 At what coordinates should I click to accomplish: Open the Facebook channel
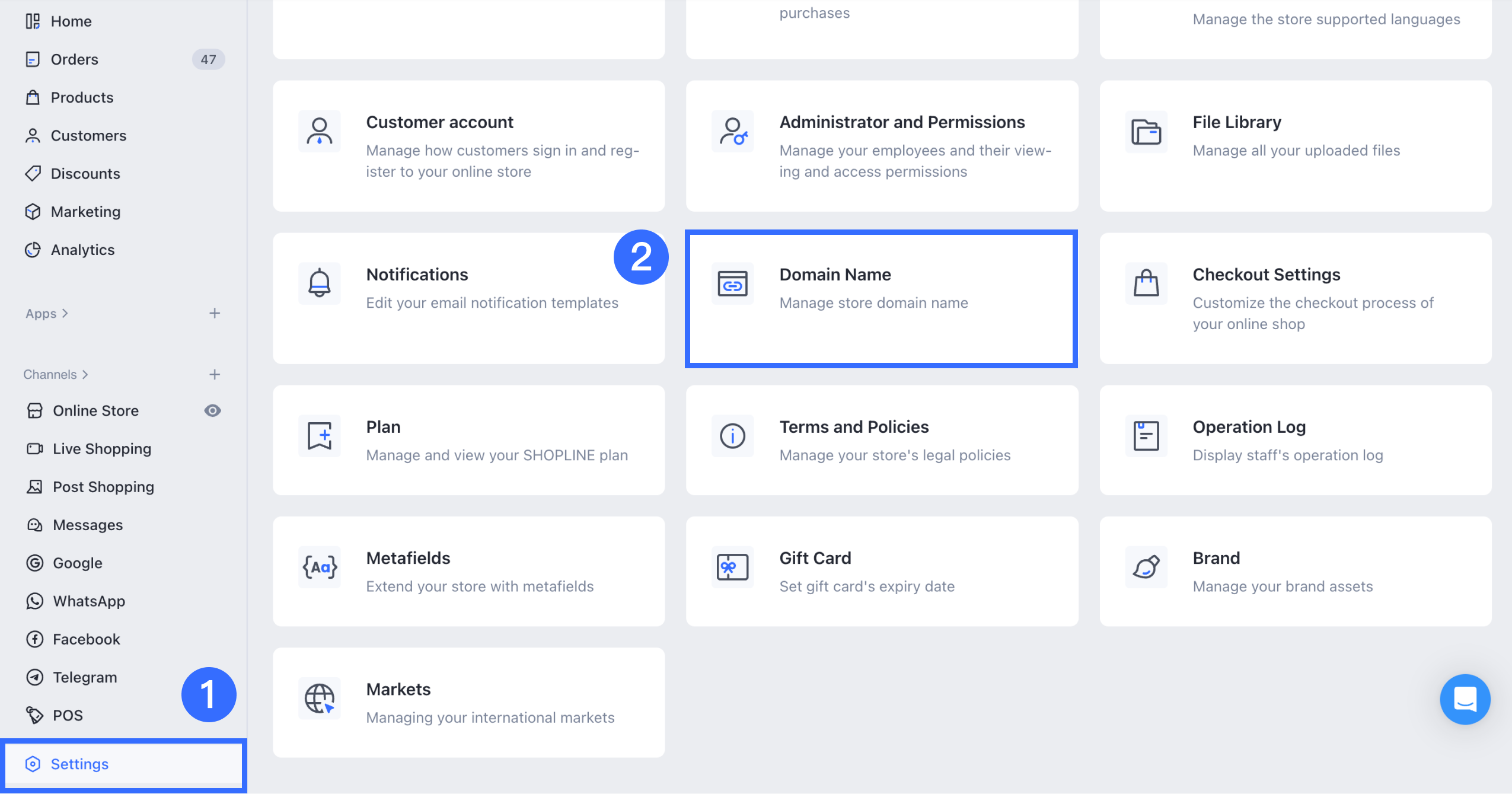click(x=86, y=639)
